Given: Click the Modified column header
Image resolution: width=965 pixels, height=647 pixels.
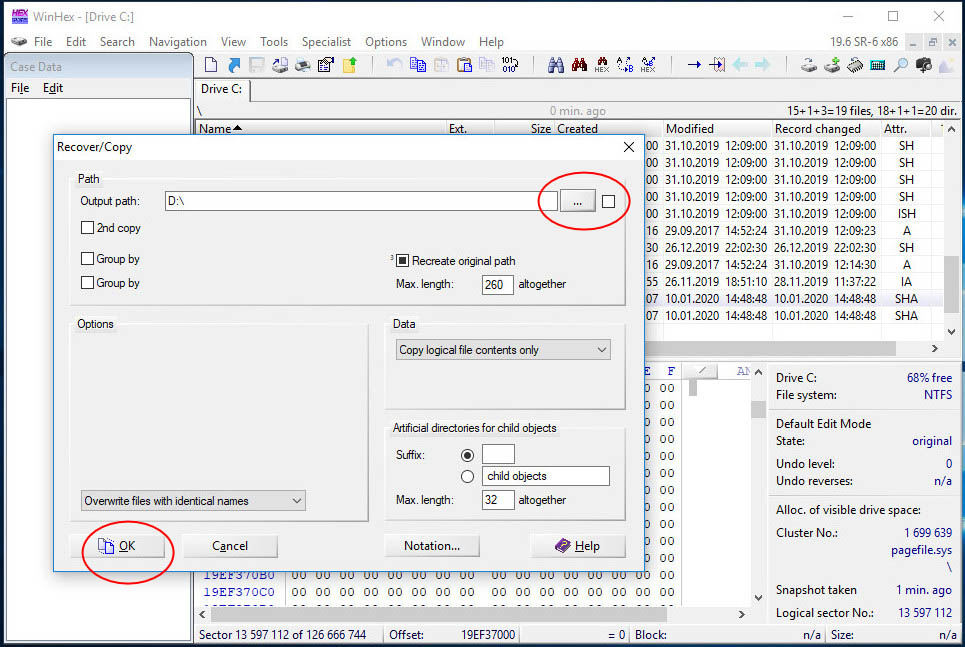Looking at the screenshot, I should click(717, 129).
